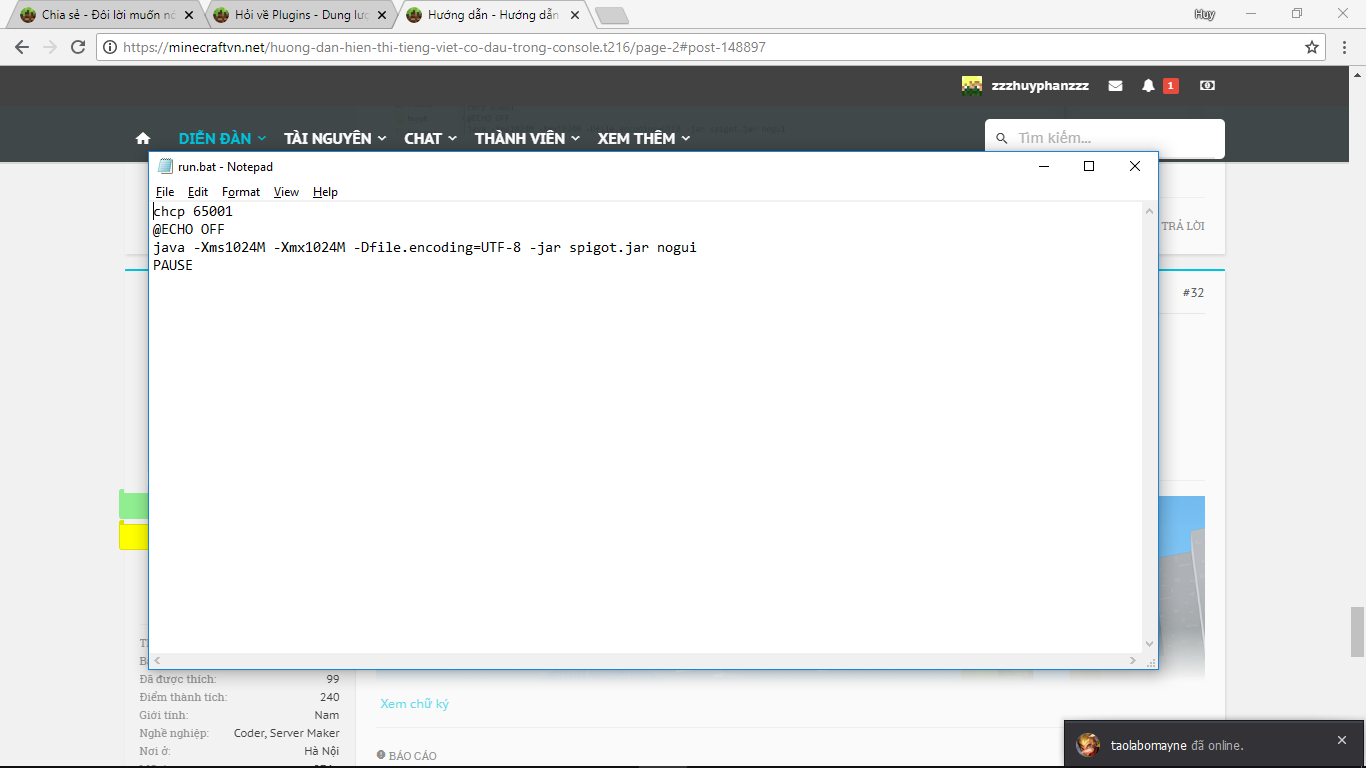Click Notepad vertical scroll down arrow

click(x=1149, y=644)
